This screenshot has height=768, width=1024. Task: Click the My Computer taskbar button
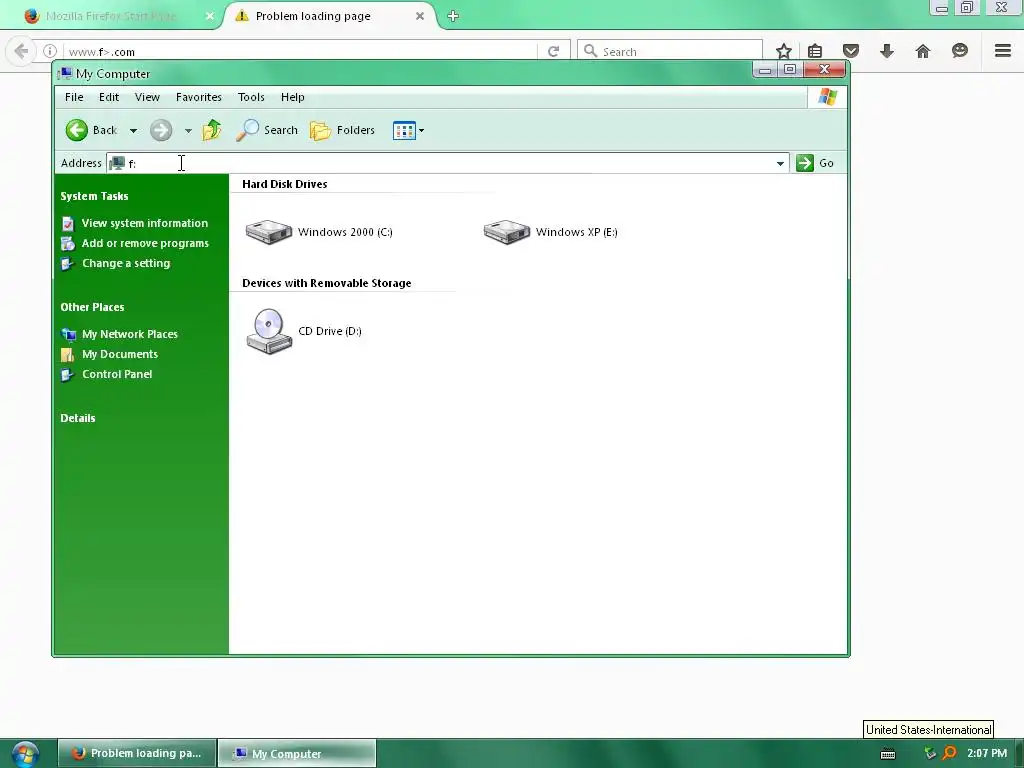297,754
